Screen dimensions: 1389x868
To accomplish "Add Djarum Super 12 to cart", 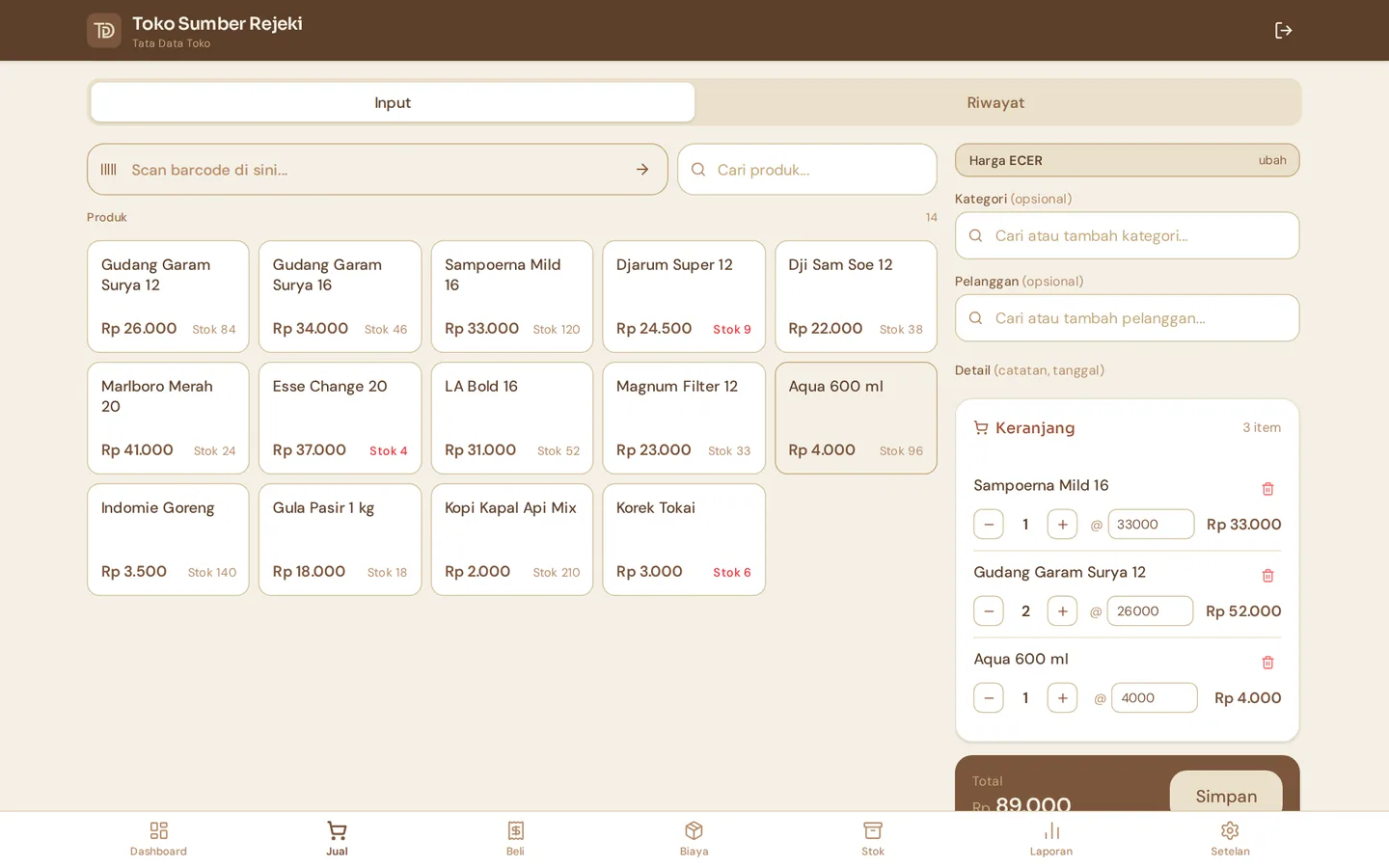I will [684, 296].
